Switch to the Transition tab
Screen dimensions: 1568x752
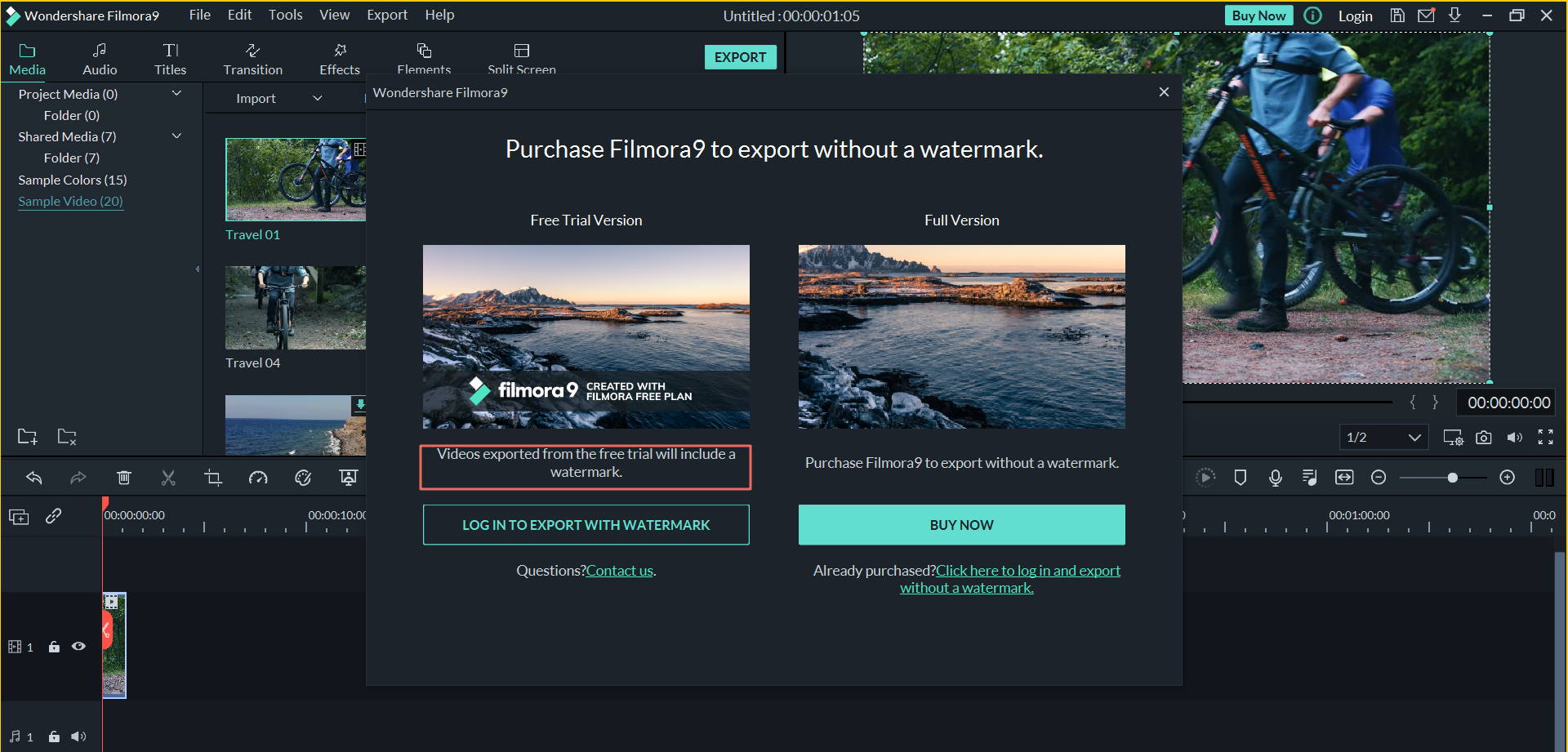click(x=253, y=59)
